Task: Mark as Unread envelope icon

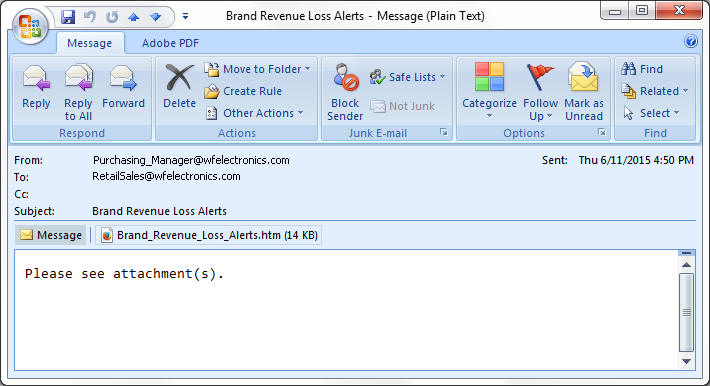Action: (583, 77)
